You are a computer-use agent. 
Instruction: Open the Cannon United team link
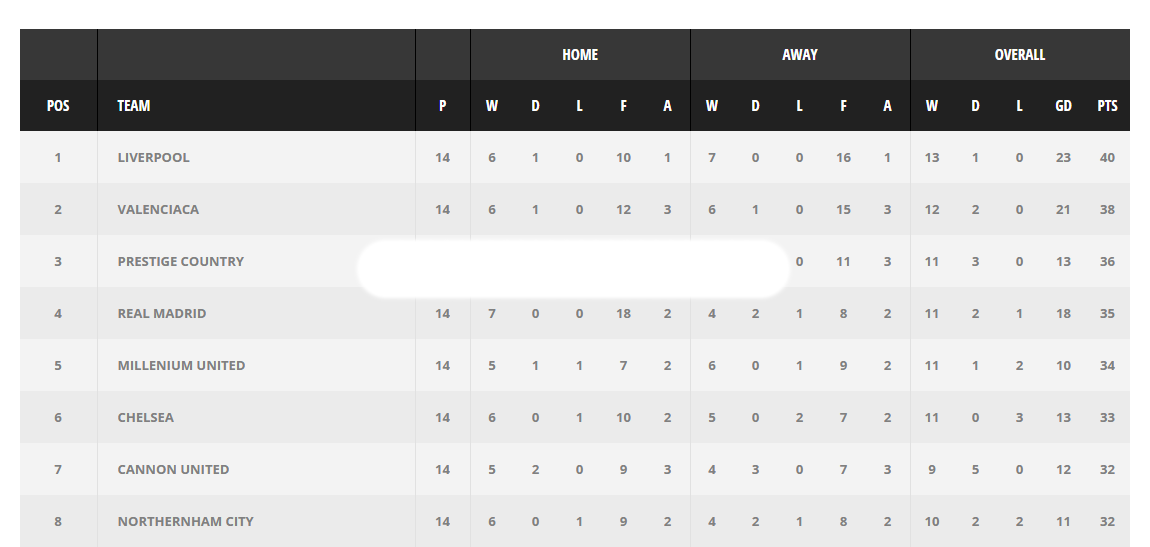pos(173,469)
